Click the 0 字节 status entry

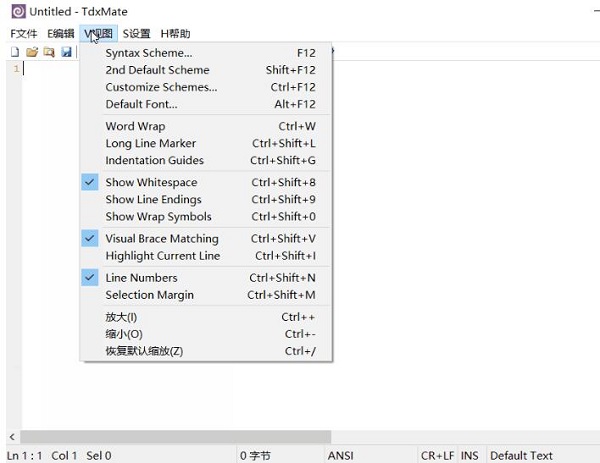coord(255,456)
